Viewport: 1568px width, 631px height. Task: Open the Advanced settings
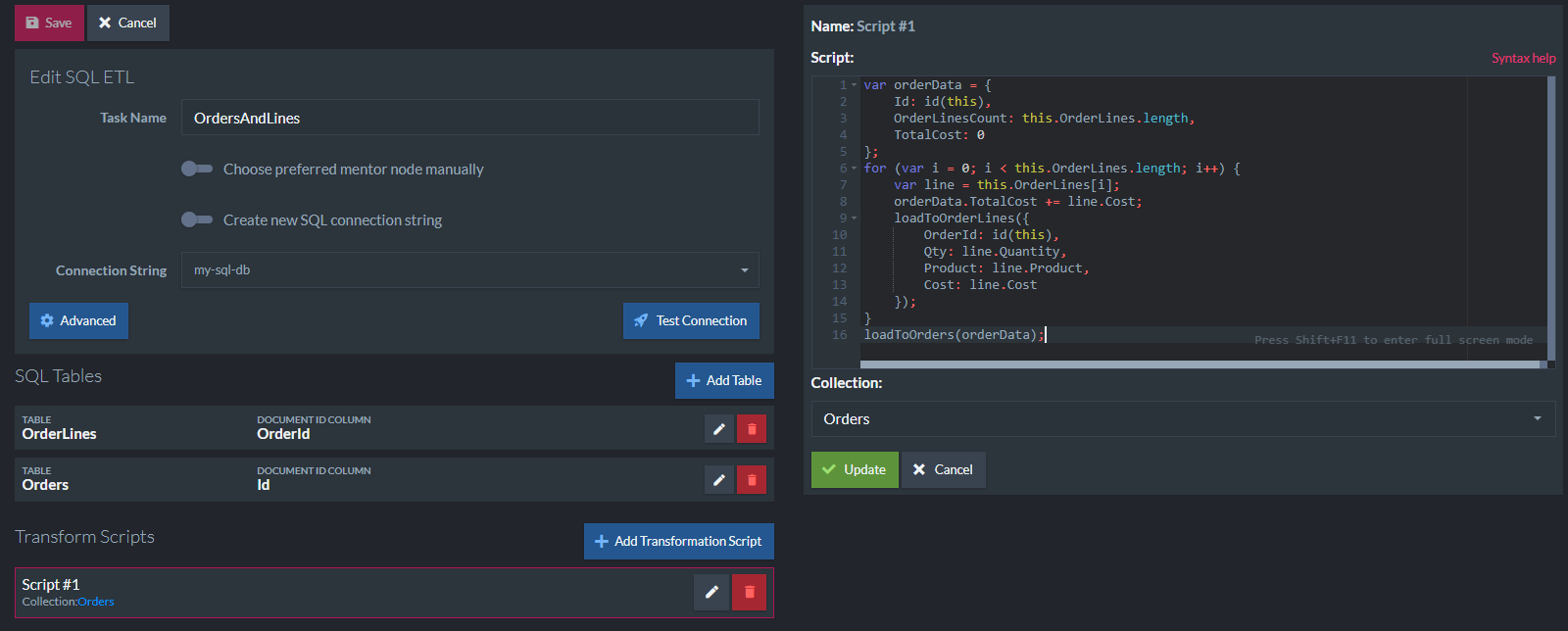78,320
